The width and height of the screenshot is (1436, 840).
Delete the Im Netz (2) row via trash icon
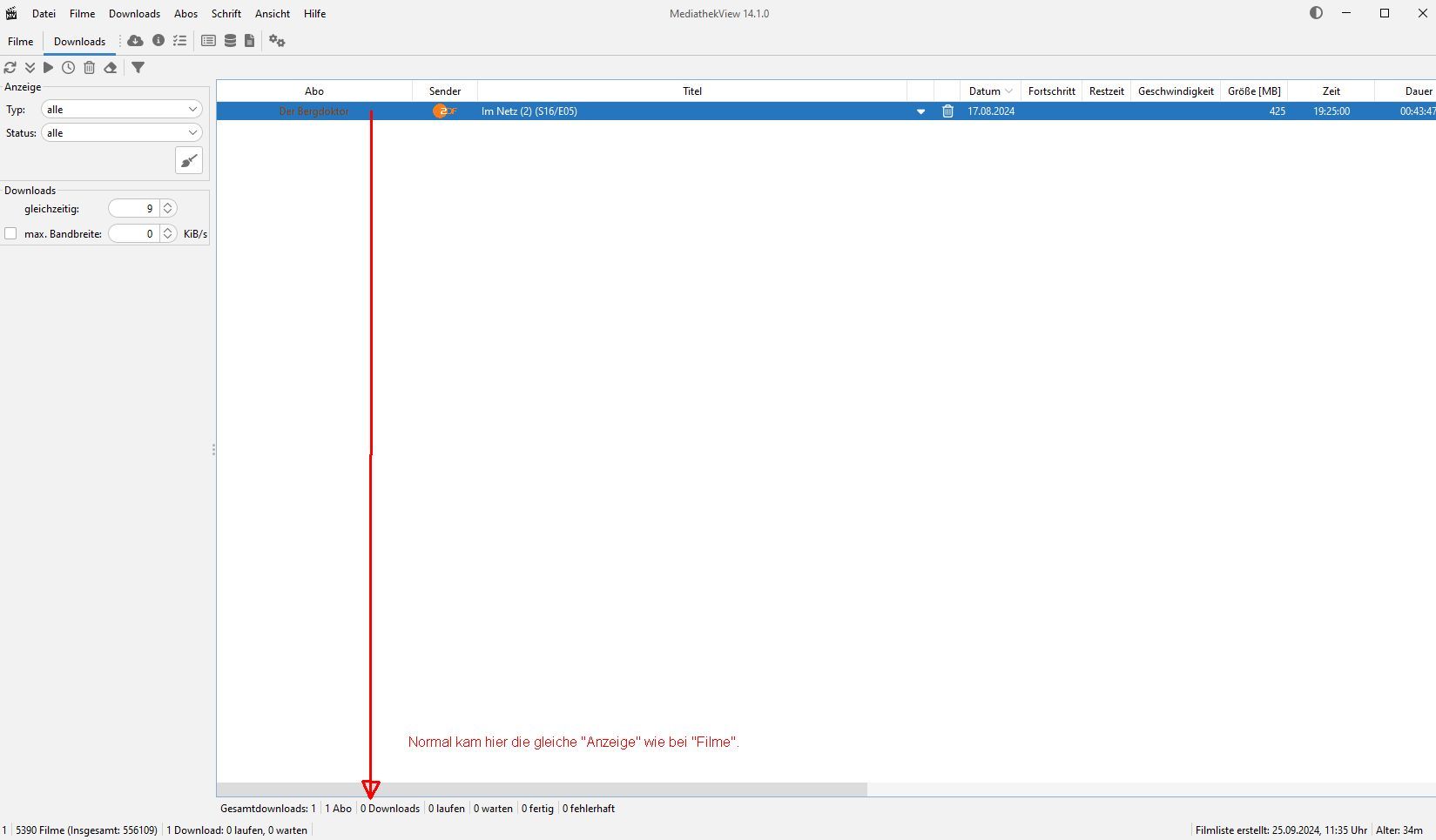(x=947, y=111)
